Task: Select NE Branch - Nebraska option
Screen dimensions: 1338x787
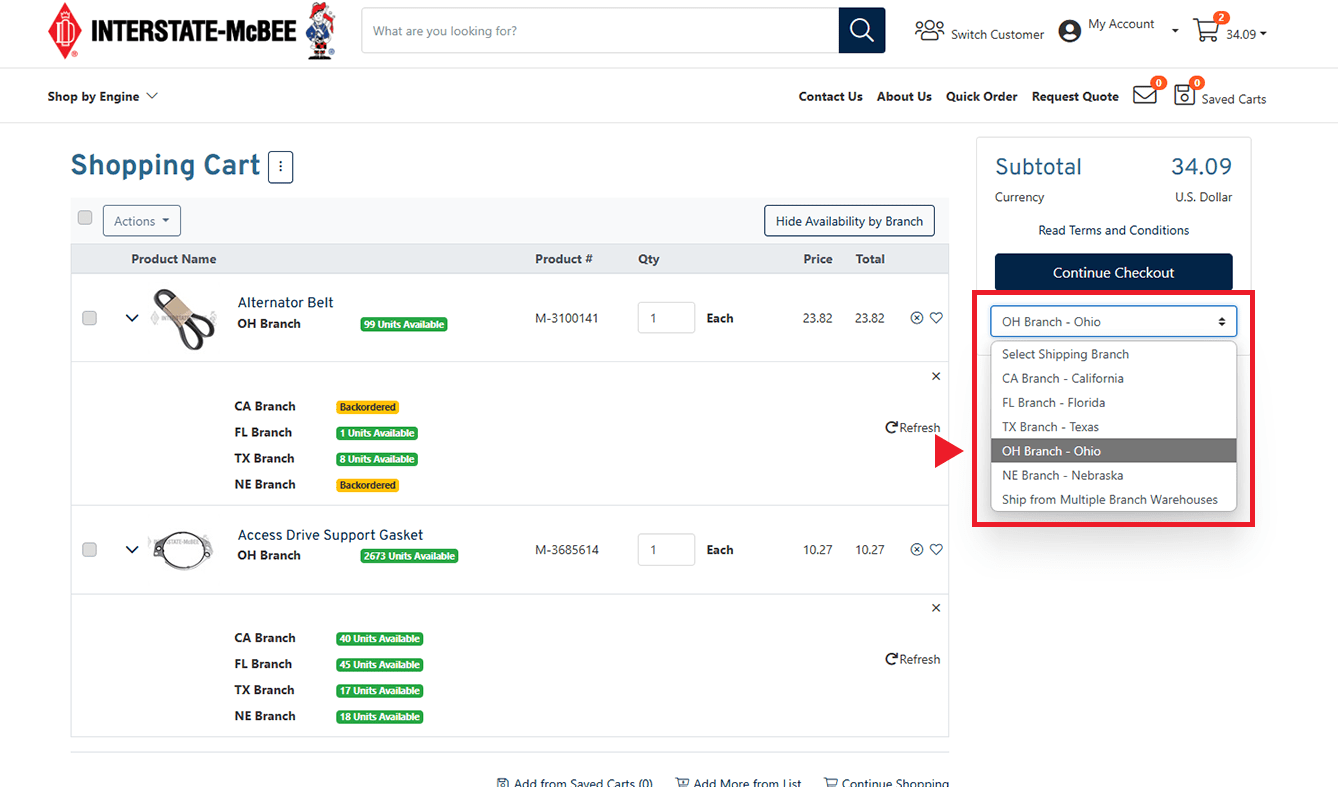Action: (x=1113, y=475)
